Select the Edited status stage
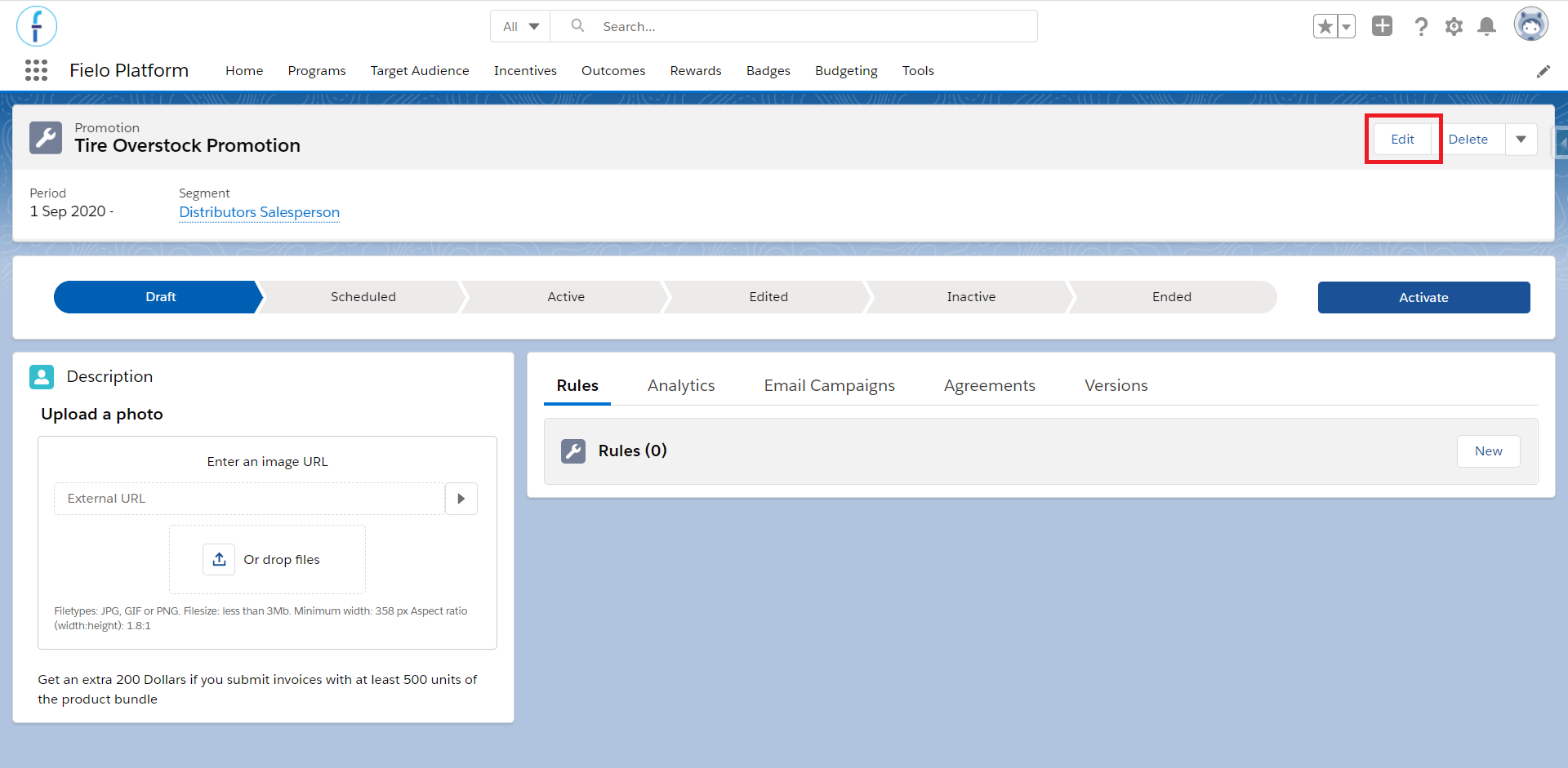 (768, 297)
